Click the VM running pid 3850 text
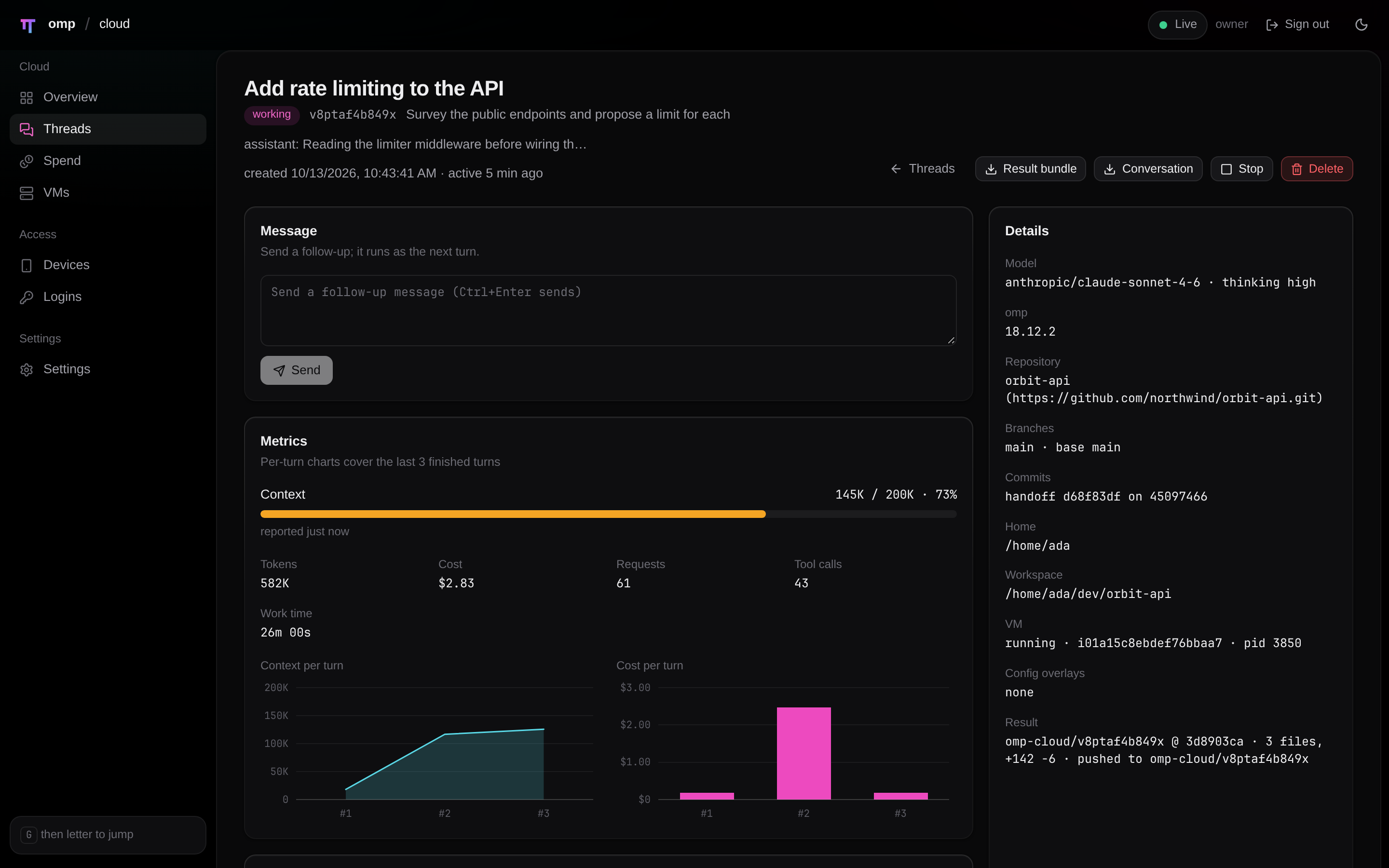This screenshot has height=868, width=1389. click(1153, 644)
